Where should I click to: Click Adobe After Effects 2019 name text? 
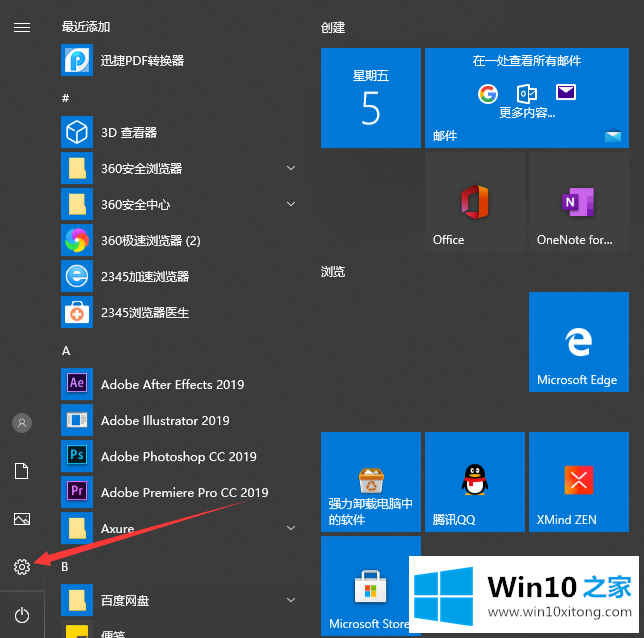[172, 384]
